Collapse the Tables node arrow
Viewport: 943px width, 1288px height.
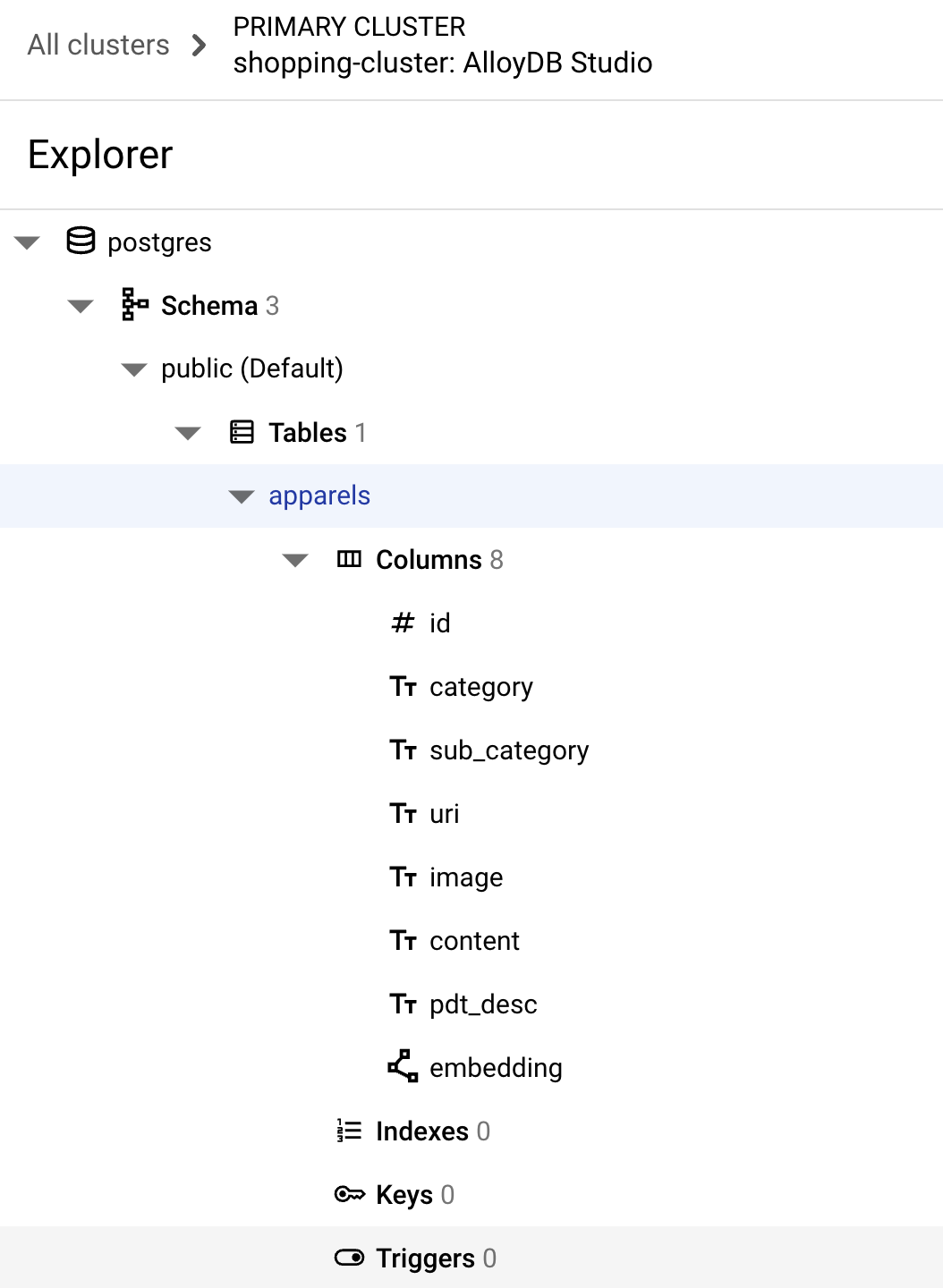click(188, 434)
